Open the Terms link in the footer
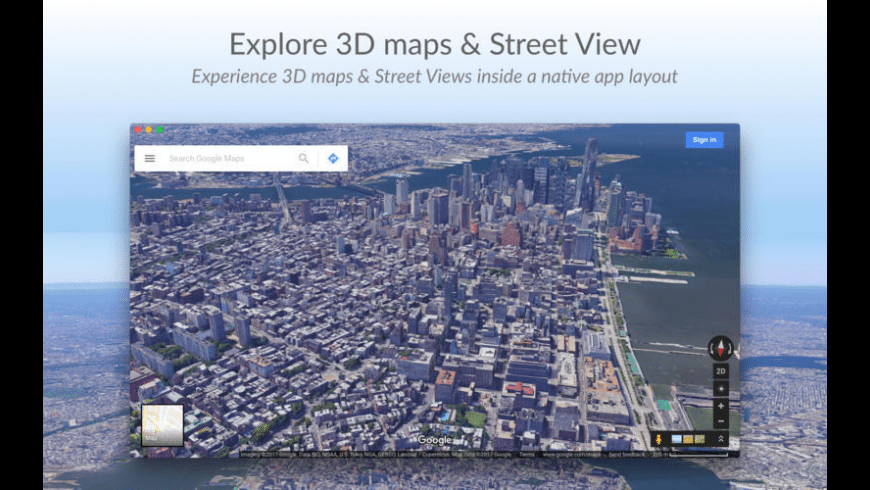 (x=527, y=454)
